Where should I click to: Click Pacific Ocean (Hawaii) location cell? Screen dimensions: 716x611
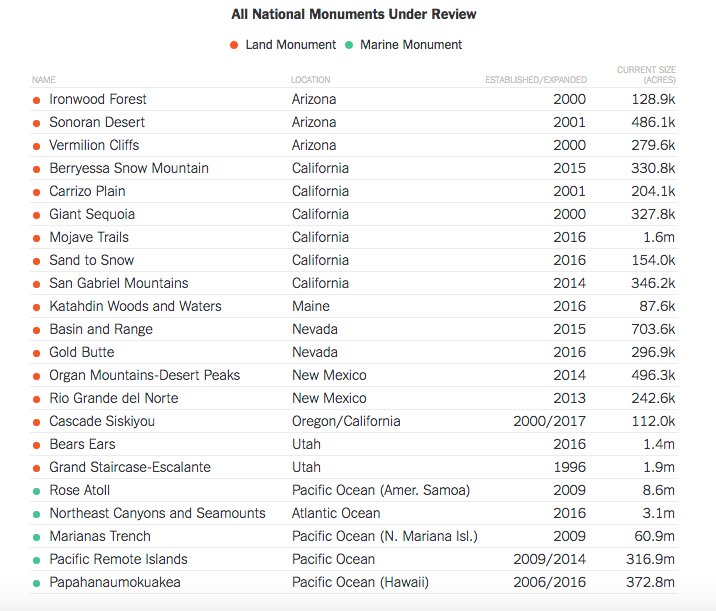360,582
